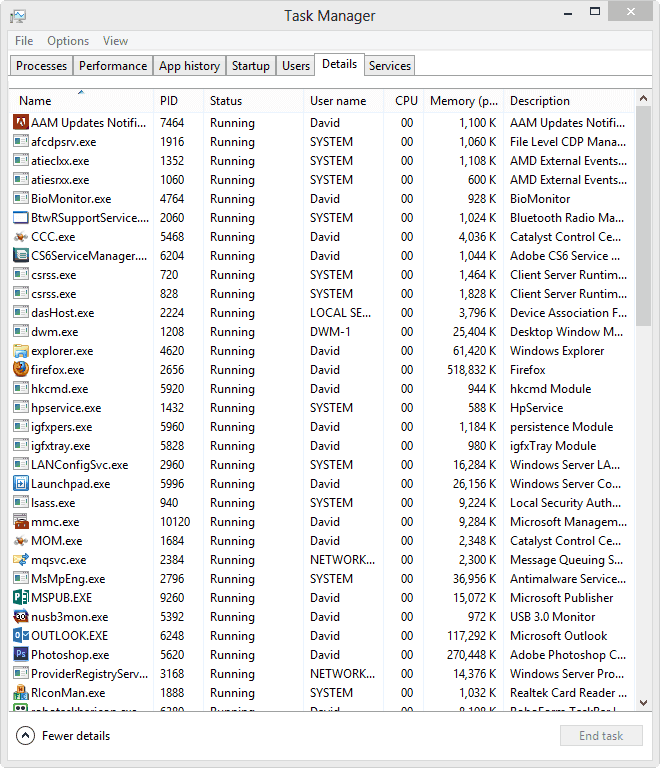Select the CS6ServiceManager process icon

click(x=21, y=256)
